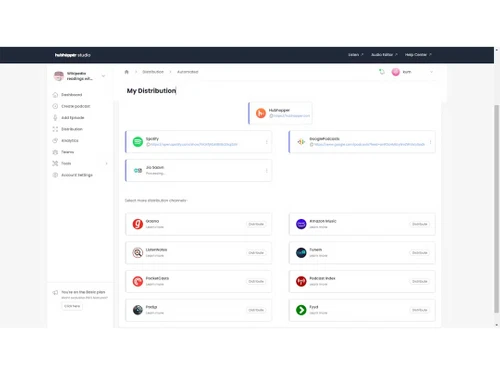
Task: Click the Create podcast plus icon
Action: tap(55, 106)
